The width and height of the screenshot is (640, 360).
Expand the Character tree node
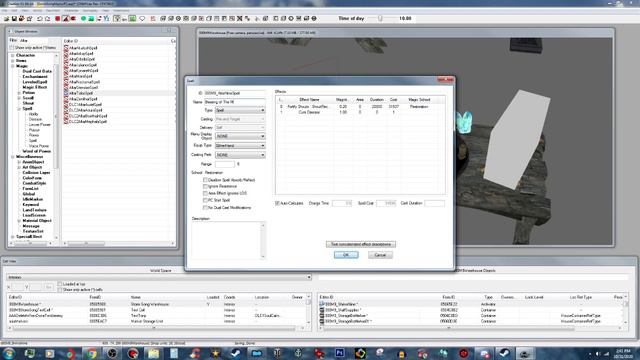(x=13, y=56)
